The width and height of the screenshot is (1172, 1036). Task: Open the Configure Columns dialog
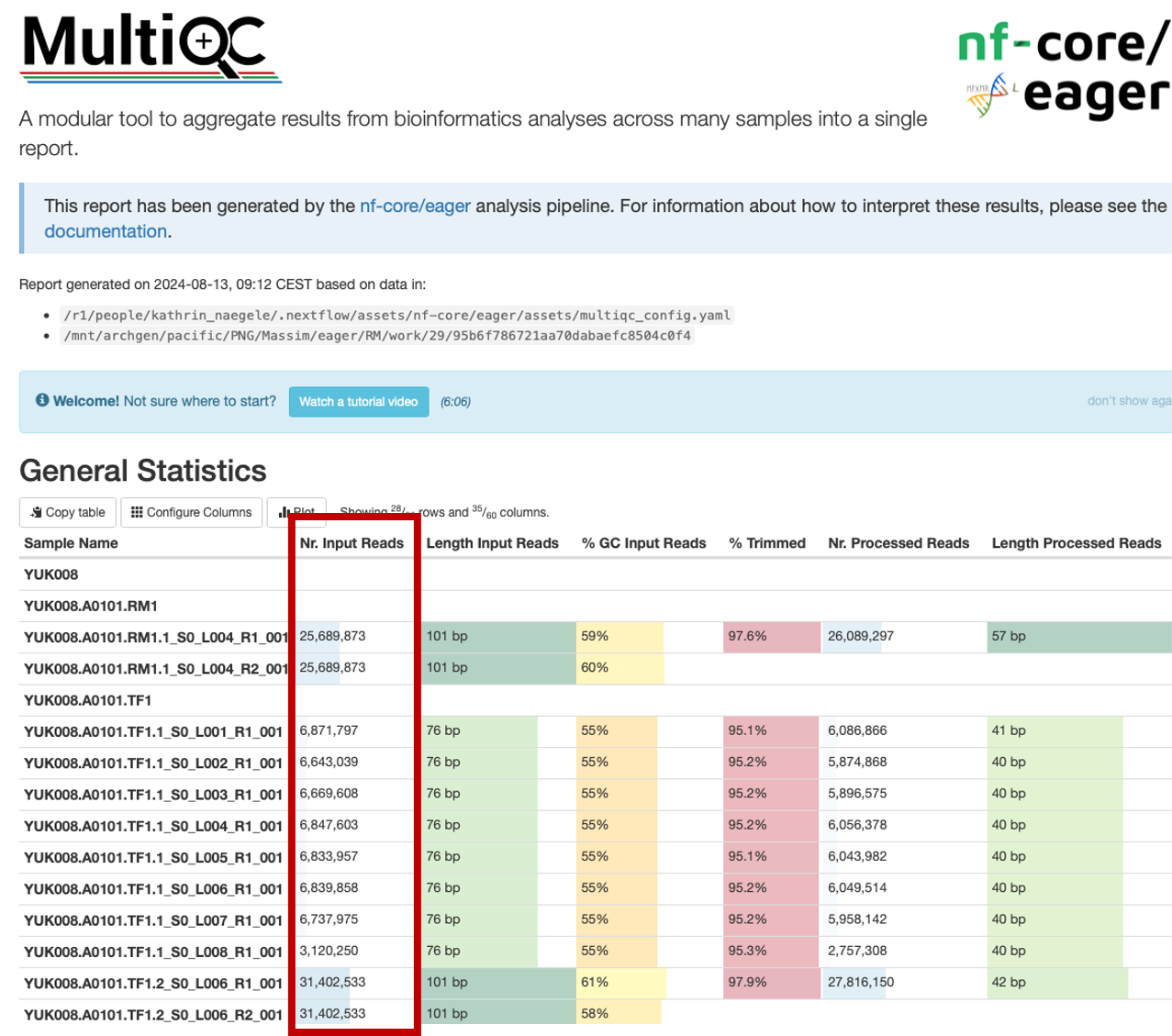[191, 512]
